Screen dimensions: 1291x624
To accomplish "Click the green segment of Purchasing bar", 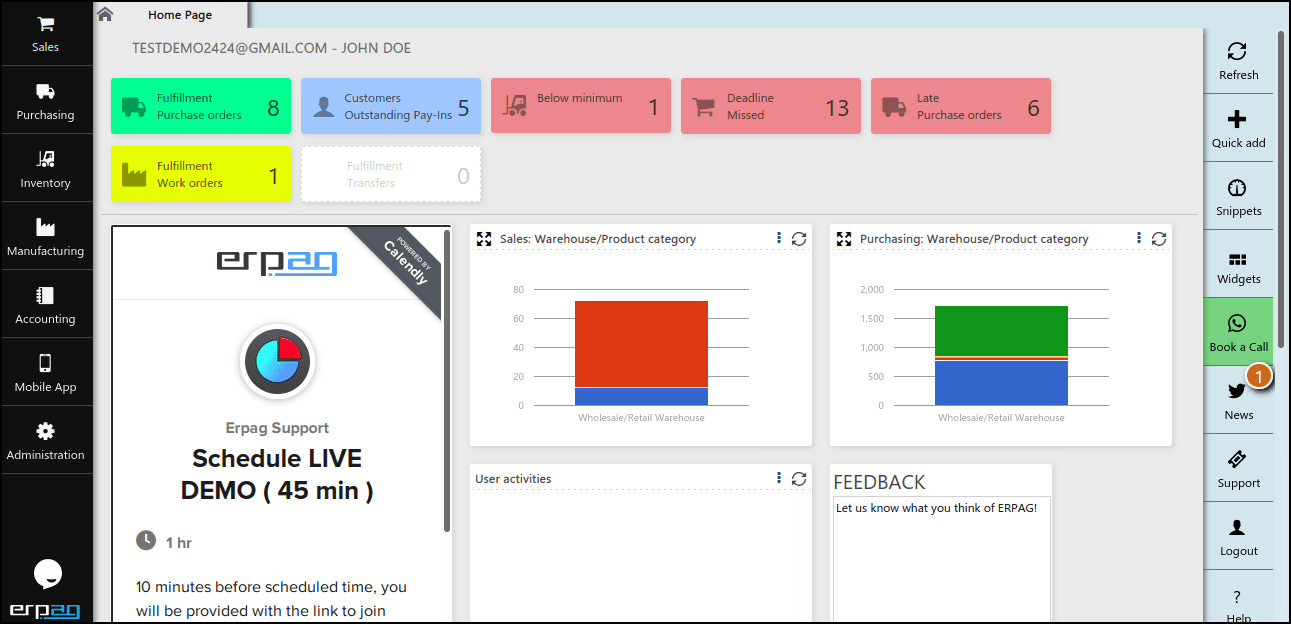I will coord(1001,331).
